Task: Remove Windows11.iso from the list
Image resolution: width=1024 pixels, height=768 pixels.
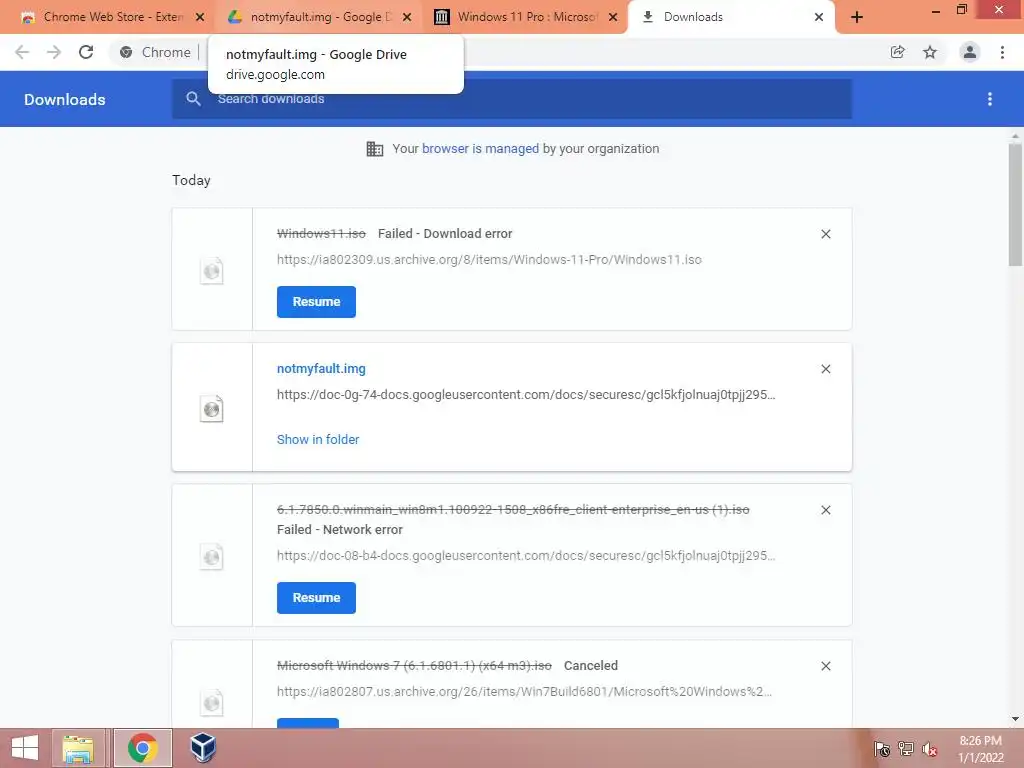Action: point(825,234)
